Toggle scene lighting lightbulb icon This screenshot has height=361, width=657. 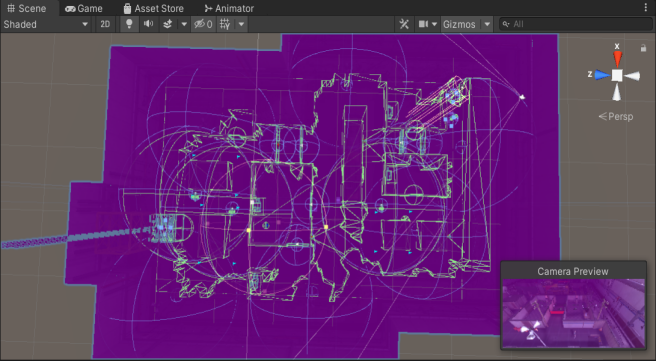(129, 24)
